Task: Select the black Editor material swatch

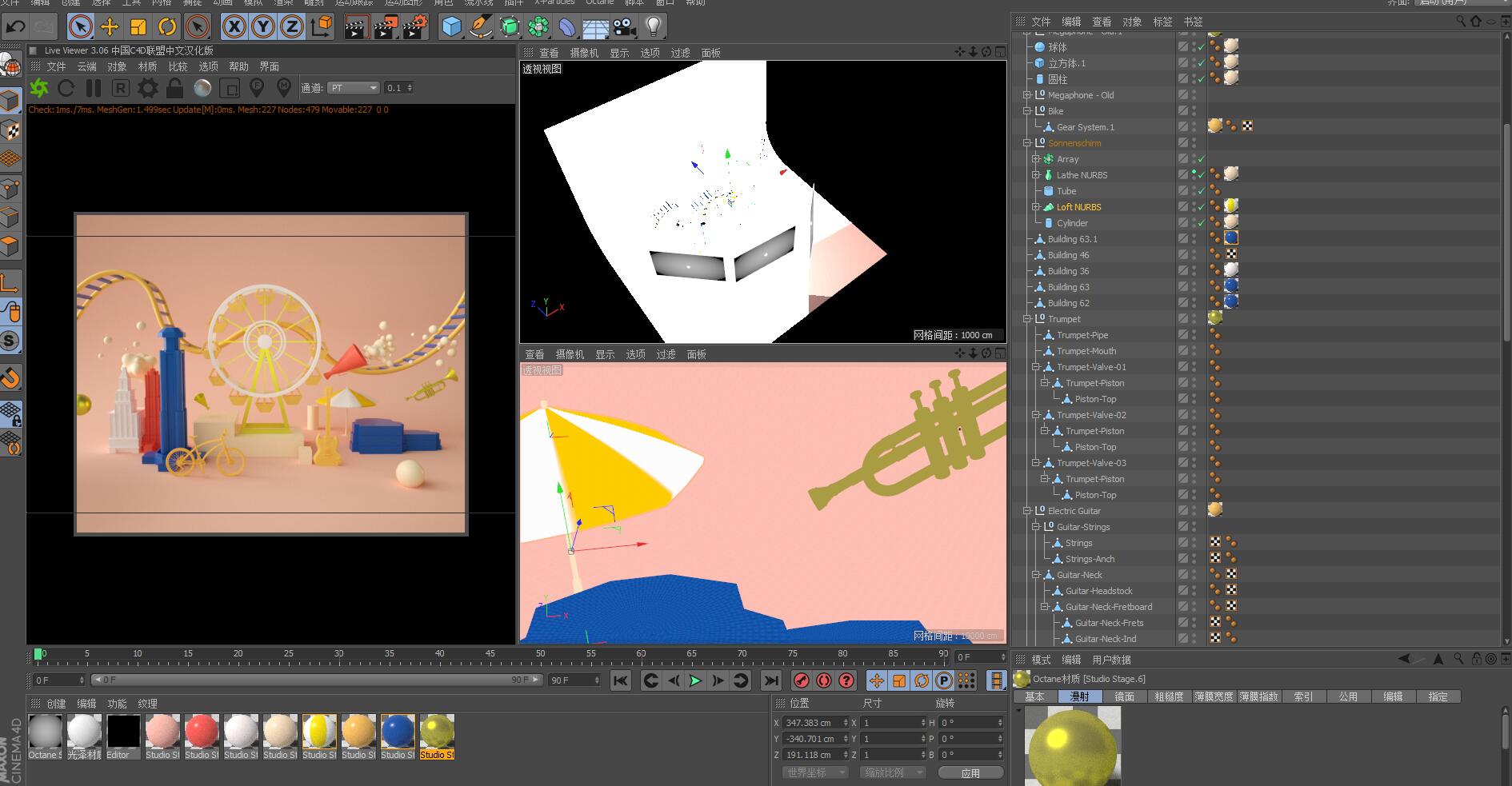Action: 123,737
